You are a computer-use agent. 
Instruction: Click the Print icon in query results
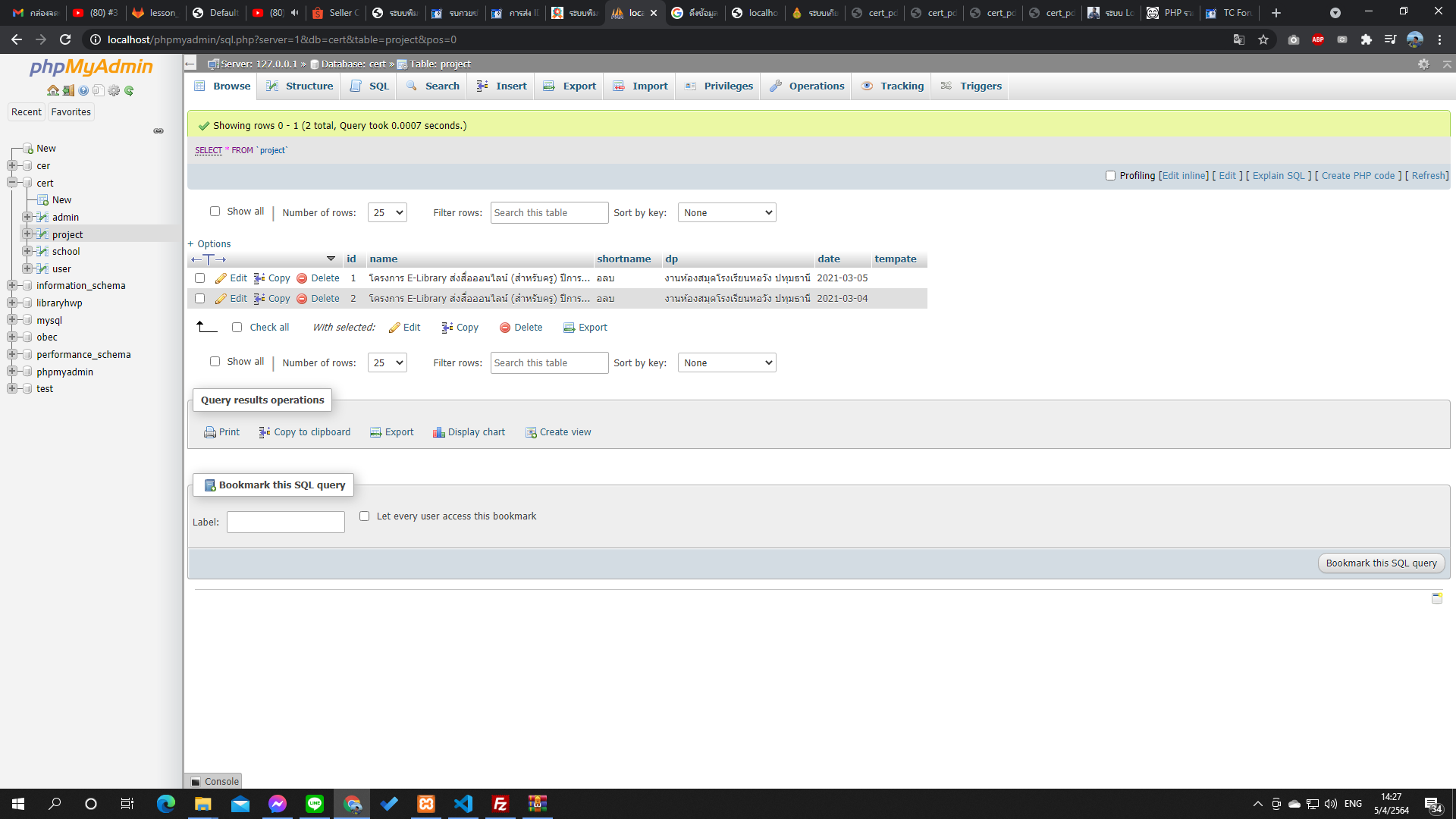click(x=210, y=432)
